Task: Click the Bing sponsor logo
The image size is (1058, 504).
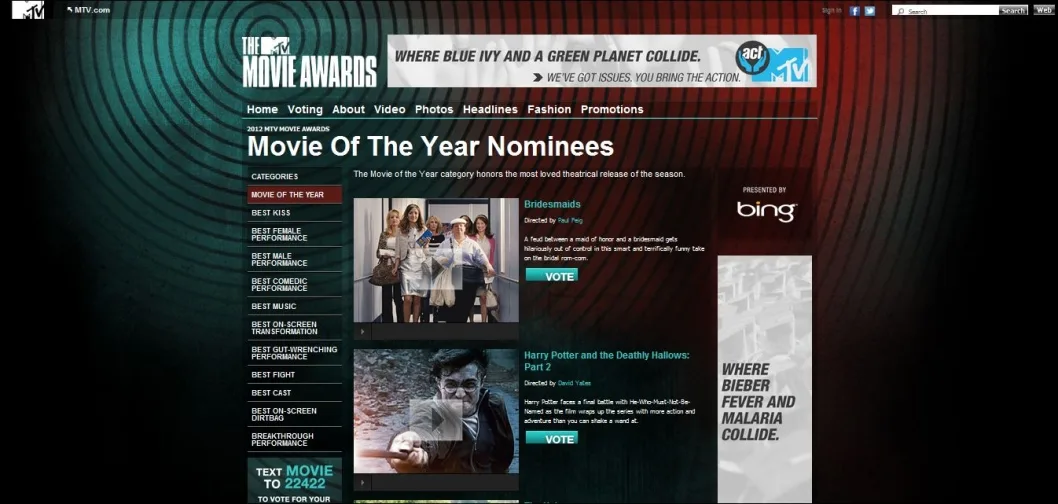Action: [766, 211]
